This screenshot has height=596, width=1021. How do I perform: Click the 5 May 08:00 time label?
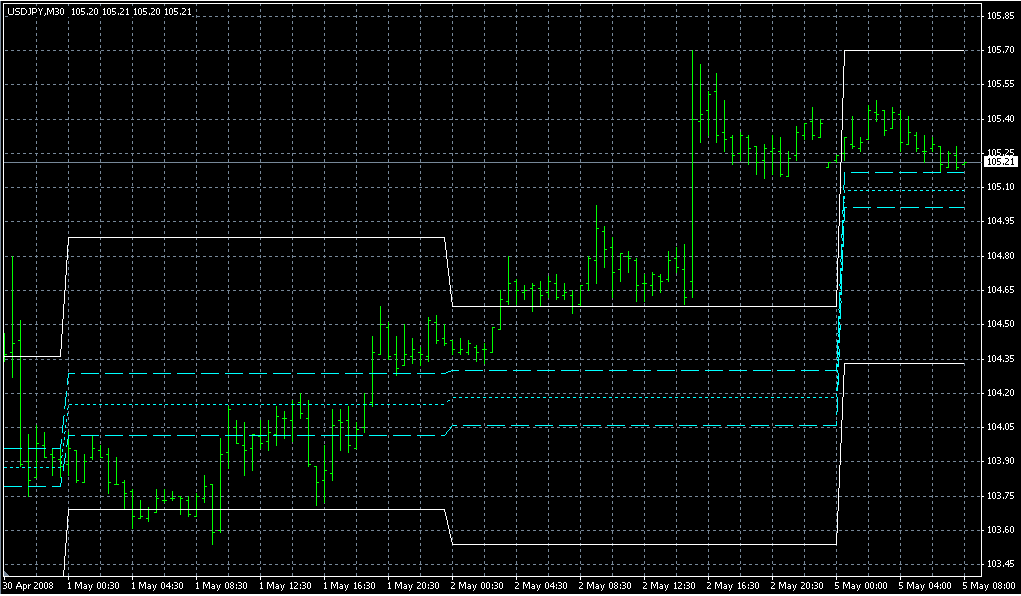989,585
